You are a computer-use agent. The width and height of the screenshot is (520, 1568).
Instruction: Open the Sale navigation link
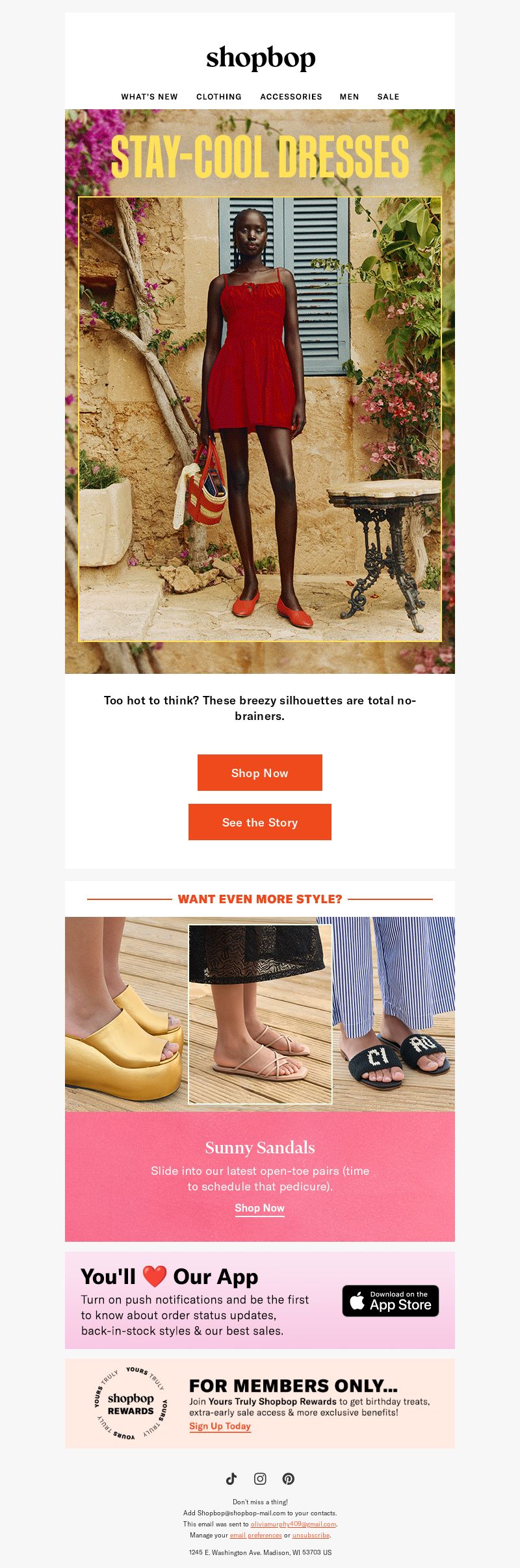388,96
